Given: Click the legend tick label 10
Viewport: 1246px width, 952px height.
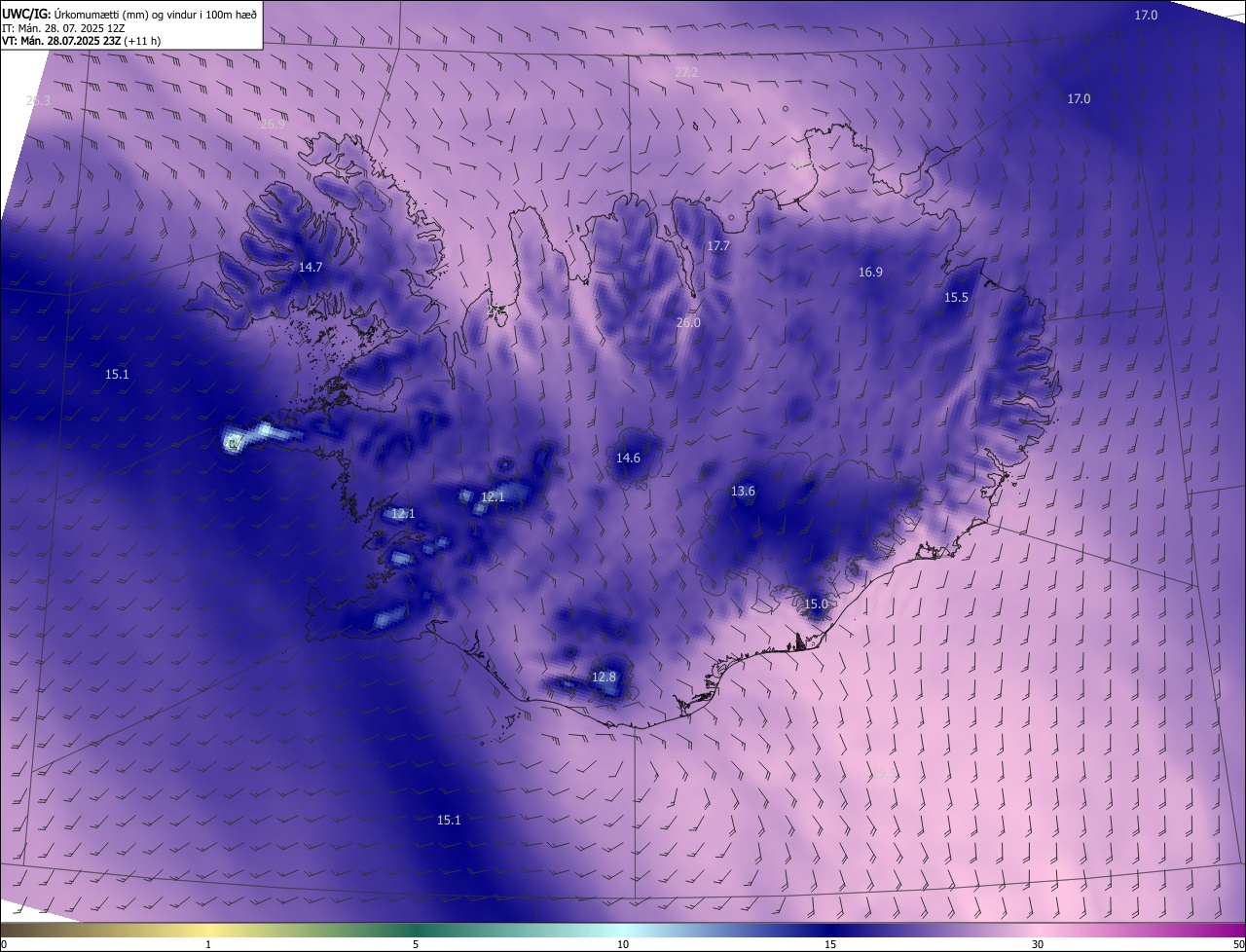Looking at the screenshot, I should [x=623, y=945].
